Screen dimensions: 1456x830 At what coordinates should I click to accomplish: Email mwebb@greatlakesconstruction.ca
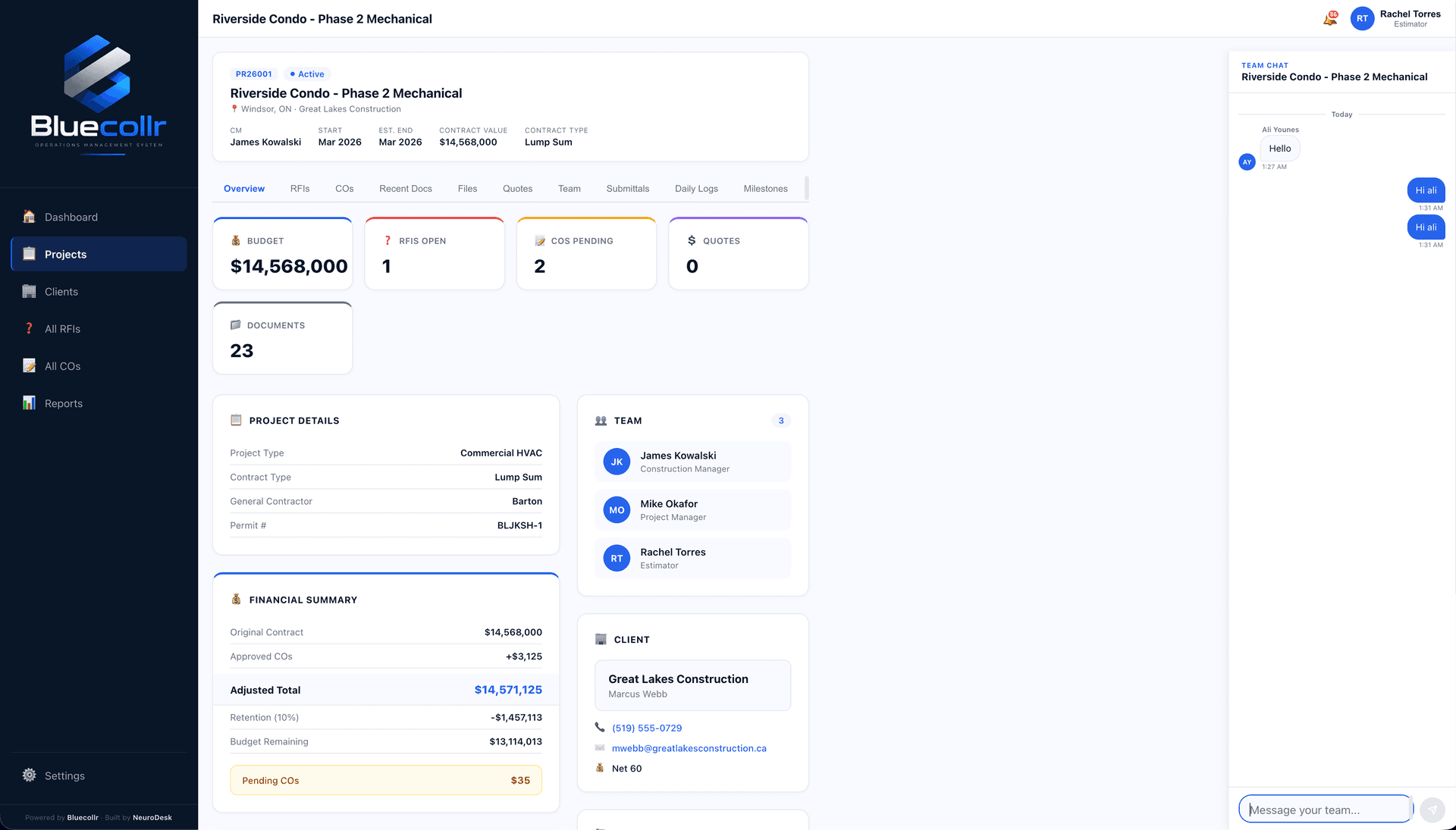click(x=689, y=748)
